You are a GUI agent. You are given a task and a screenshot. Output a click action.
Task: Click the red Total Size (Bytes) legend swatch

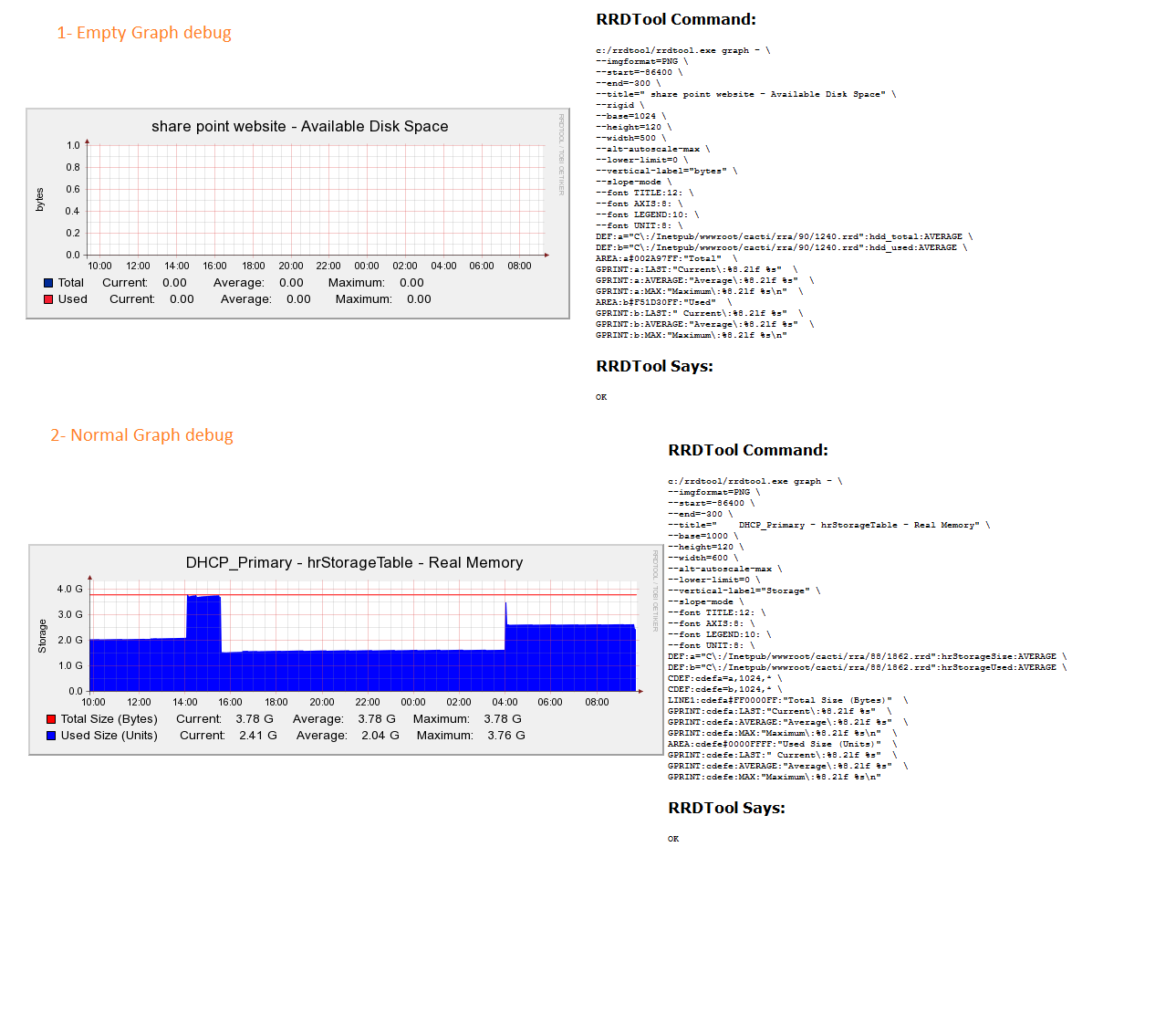pos(51,719)
